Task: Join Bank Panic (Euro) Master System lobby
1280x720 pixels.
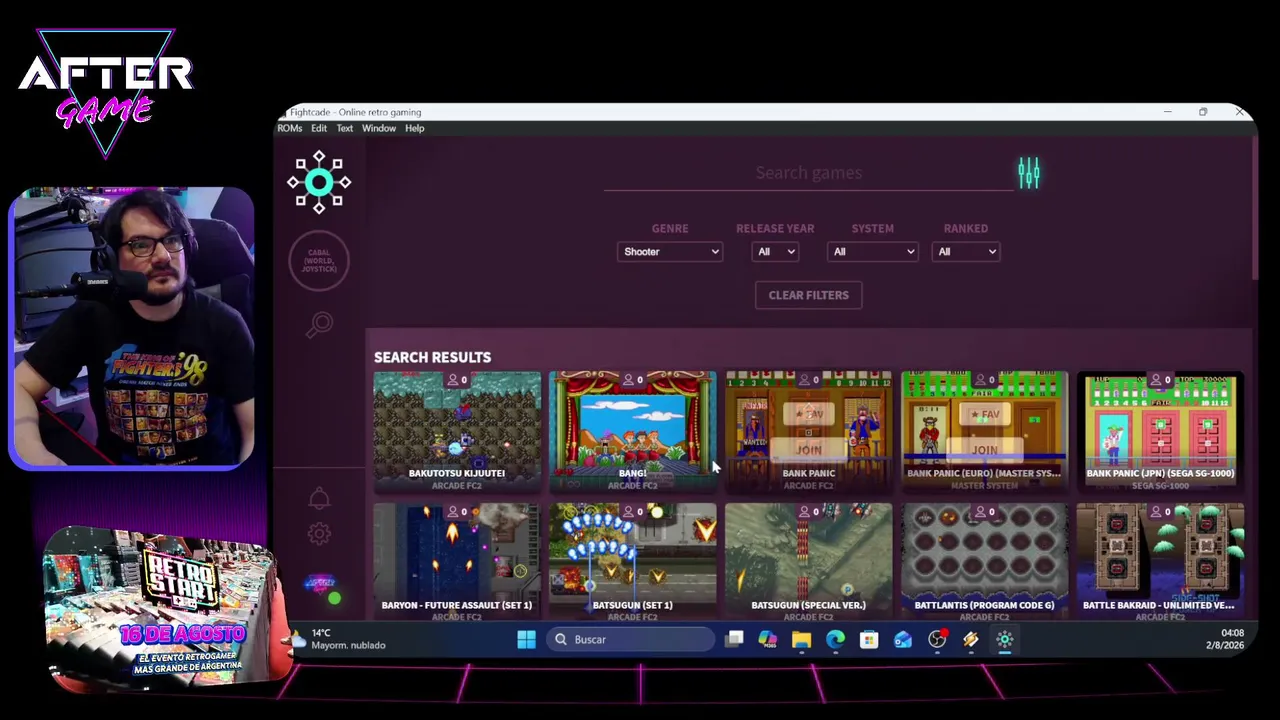Action: pos(984,450)
